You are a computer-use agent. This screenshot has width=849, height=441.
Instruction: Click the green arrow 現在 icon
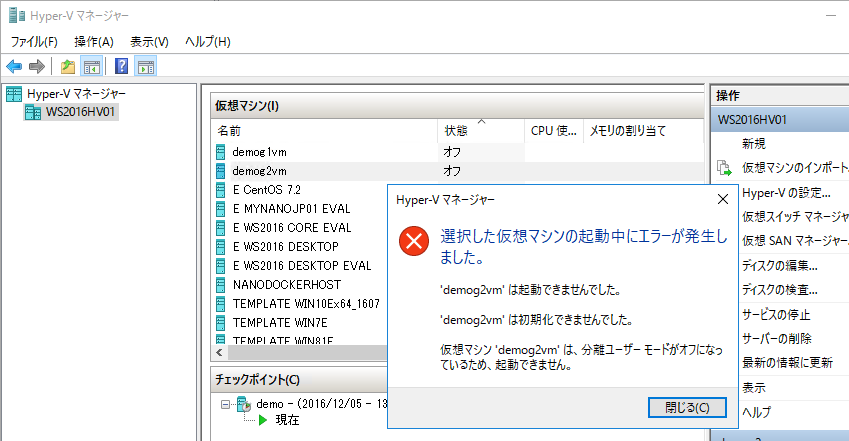pyautogui.click(x=263, y=420)
